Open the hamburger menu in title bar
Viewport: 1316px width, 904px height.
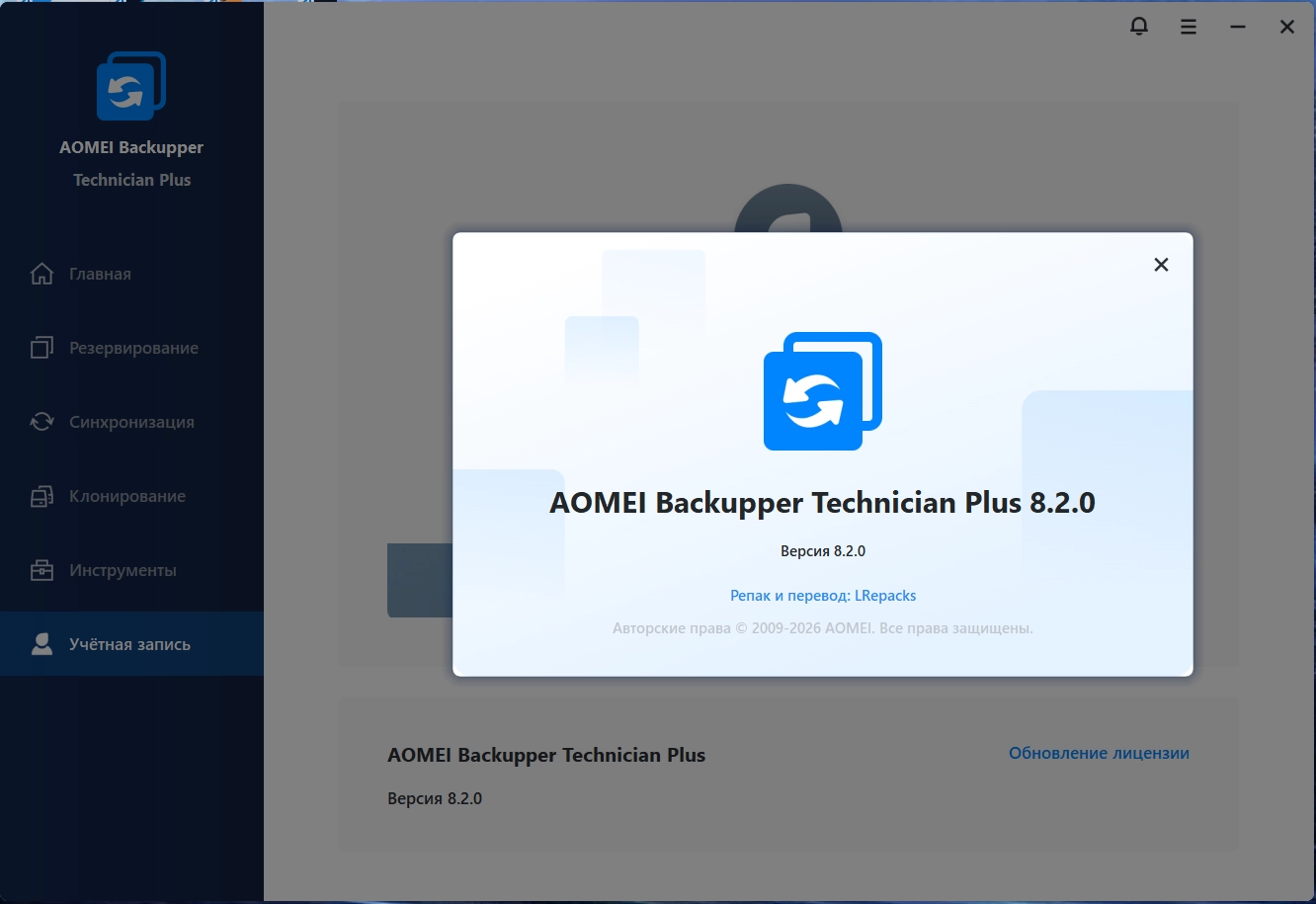coord(1189,27)
